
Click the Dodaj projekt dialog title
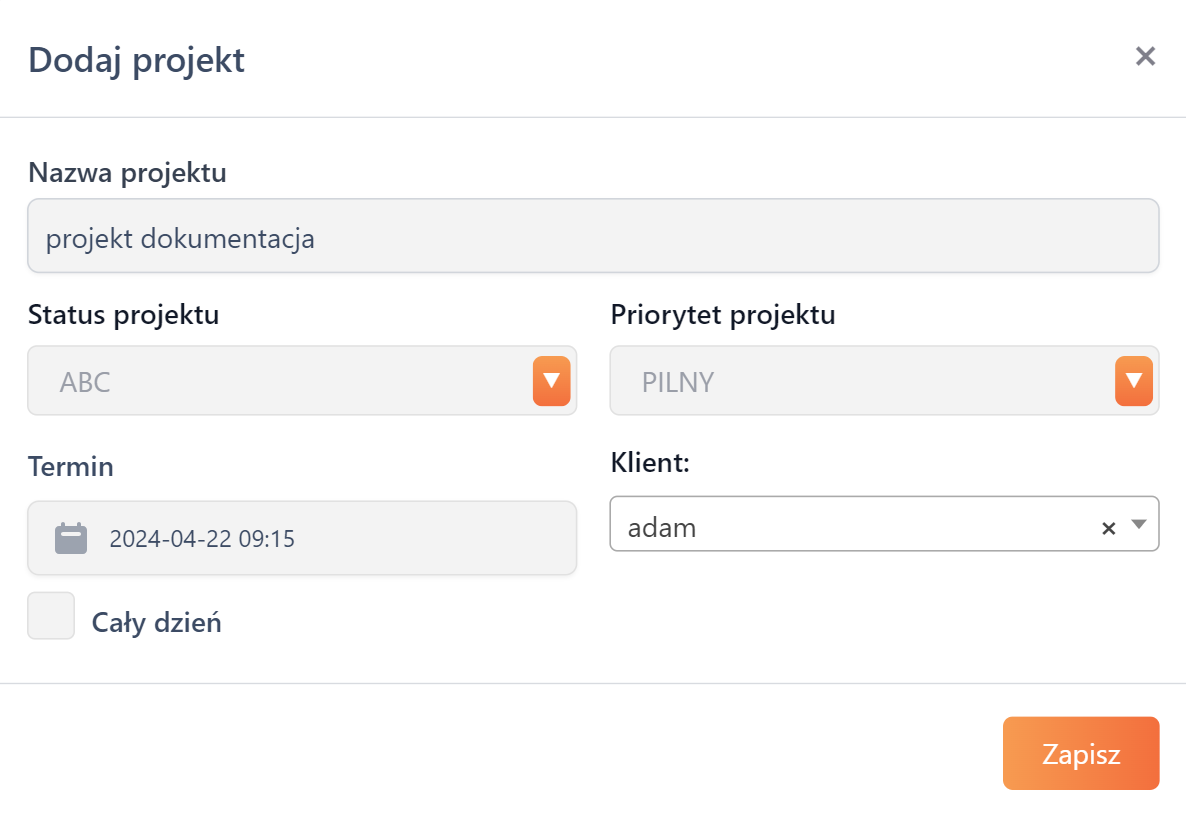pyautogui.click(x=136, y=60)
